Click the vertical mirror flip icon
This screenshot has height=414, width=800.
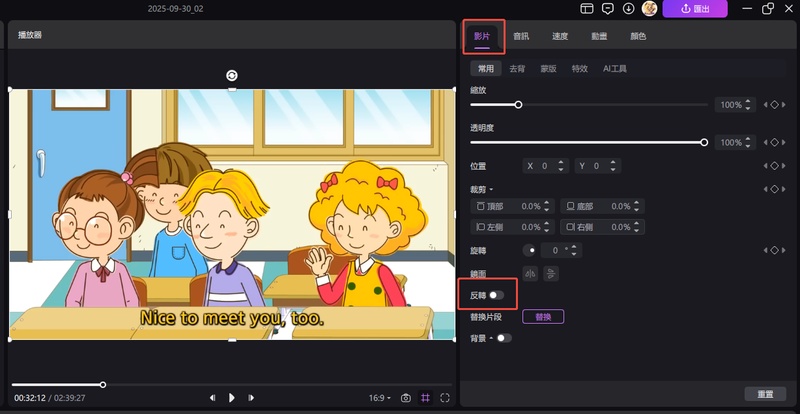click(x=551, y=273)
